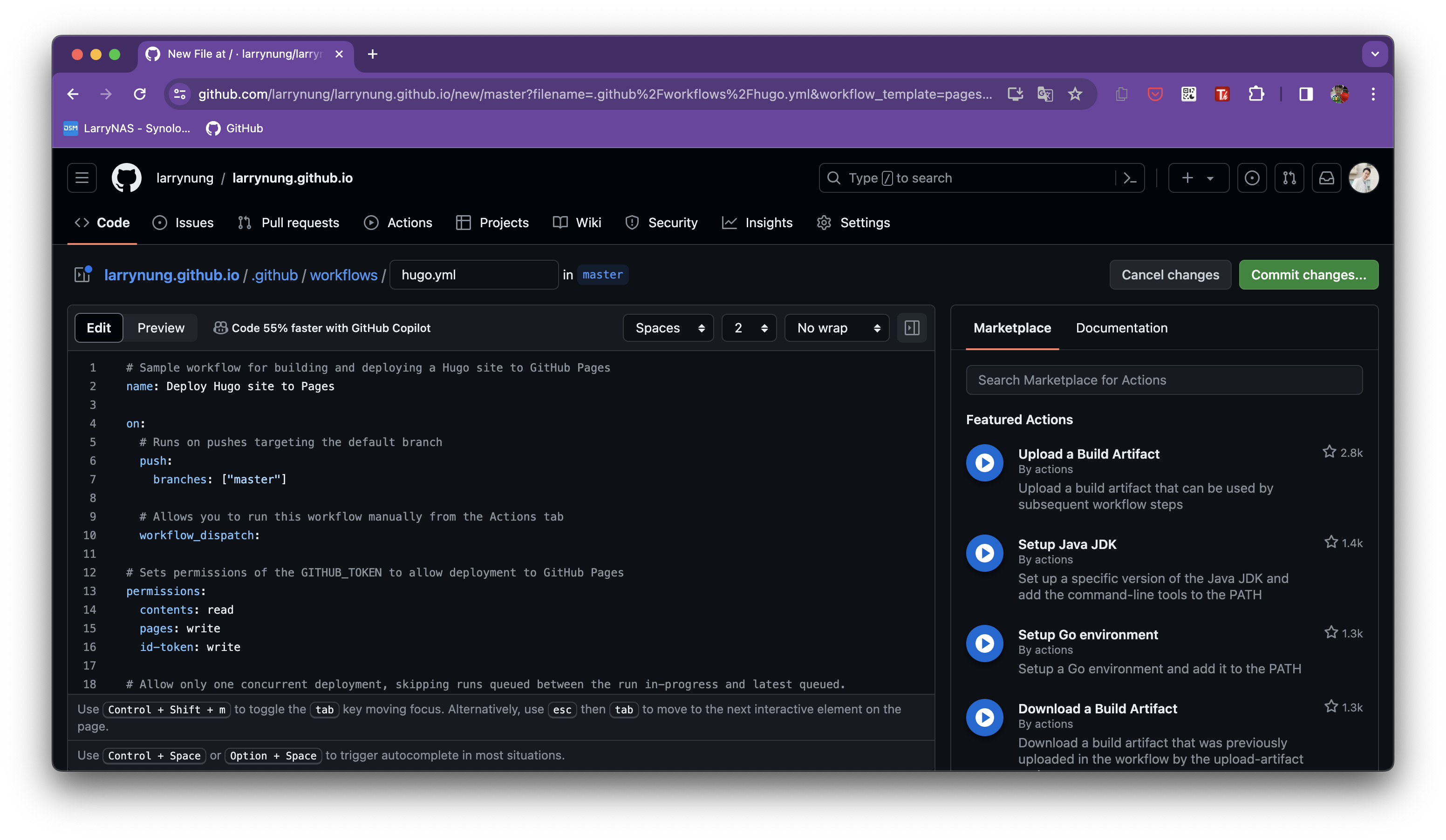Switch to the Code repository tab

[x=102, y=223]
